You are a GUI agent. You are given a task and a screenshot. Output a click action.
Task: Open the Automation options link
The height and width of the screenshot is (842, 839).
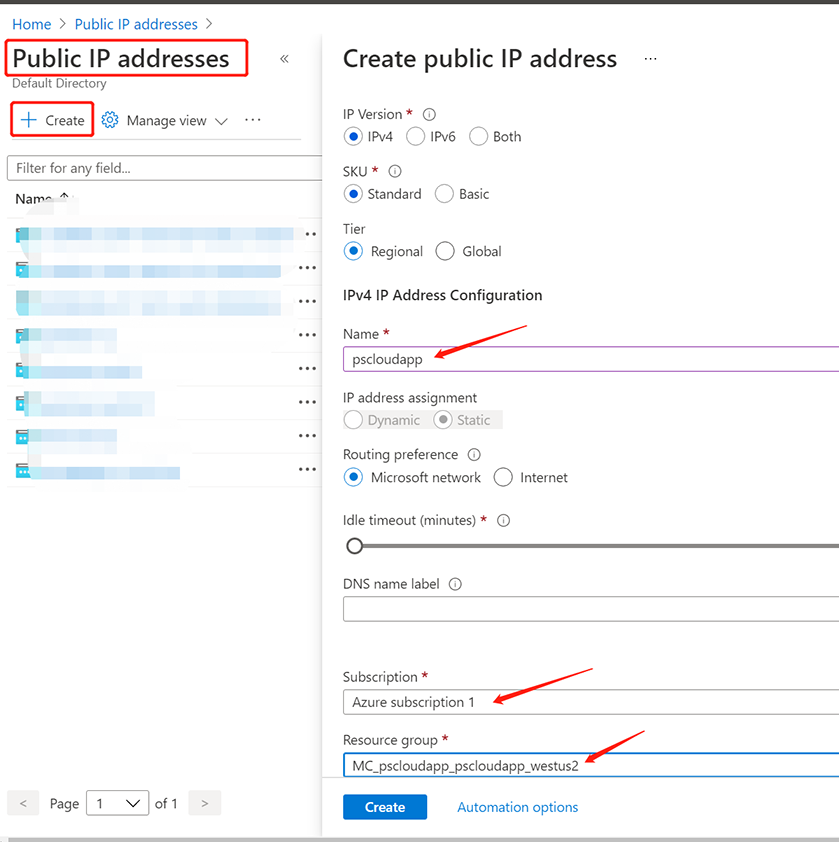click(x=517, y=807)
